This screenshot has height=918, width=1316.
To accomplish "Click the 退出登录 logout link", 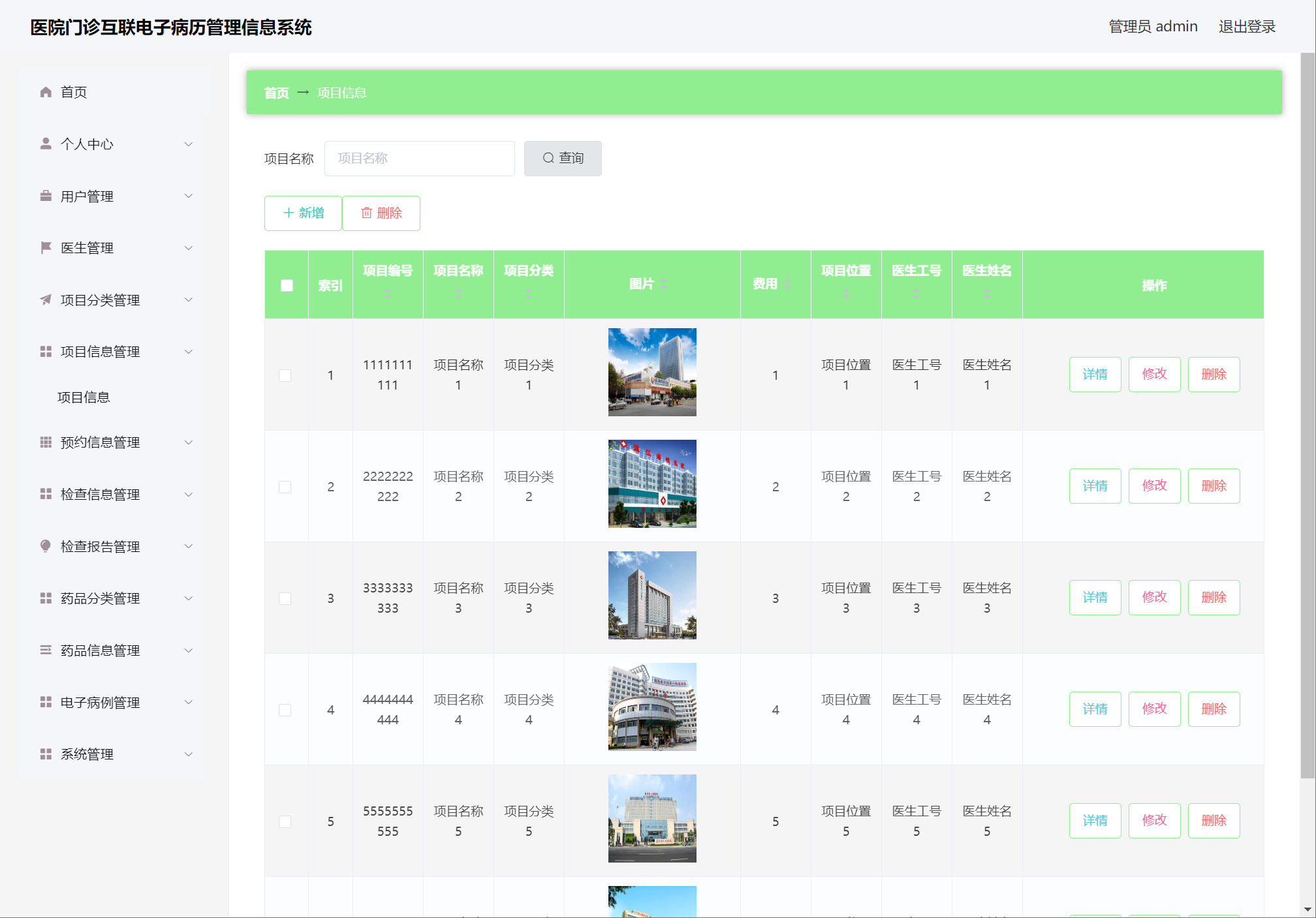I will [x=1247, y=27].
